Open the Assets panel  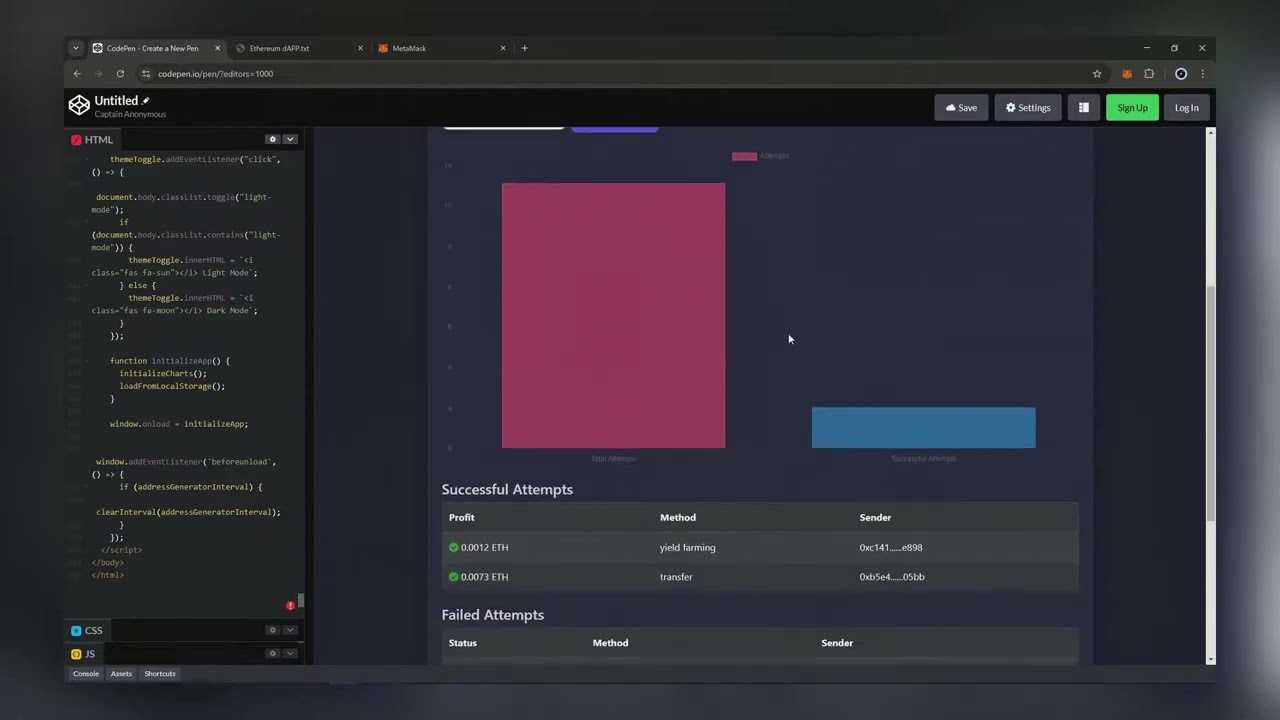pos(121,674)
